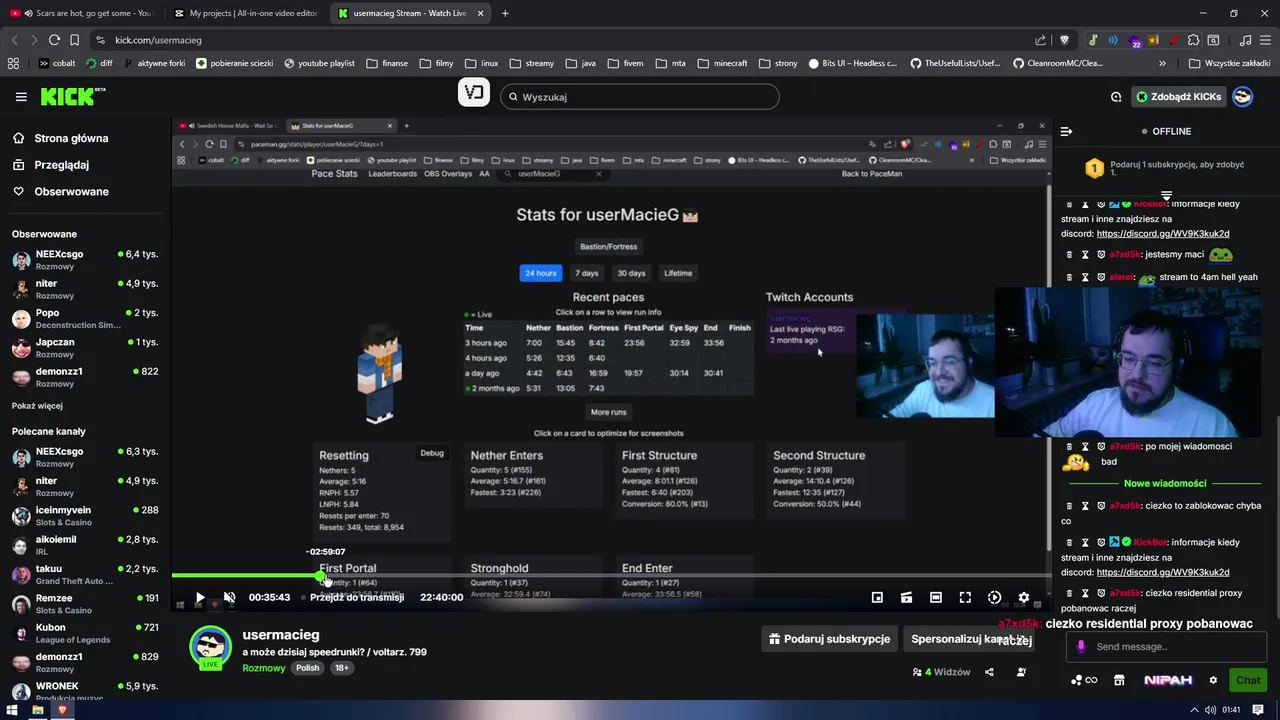
Task: Open video player settings gear
Action: pos(1024,598)
